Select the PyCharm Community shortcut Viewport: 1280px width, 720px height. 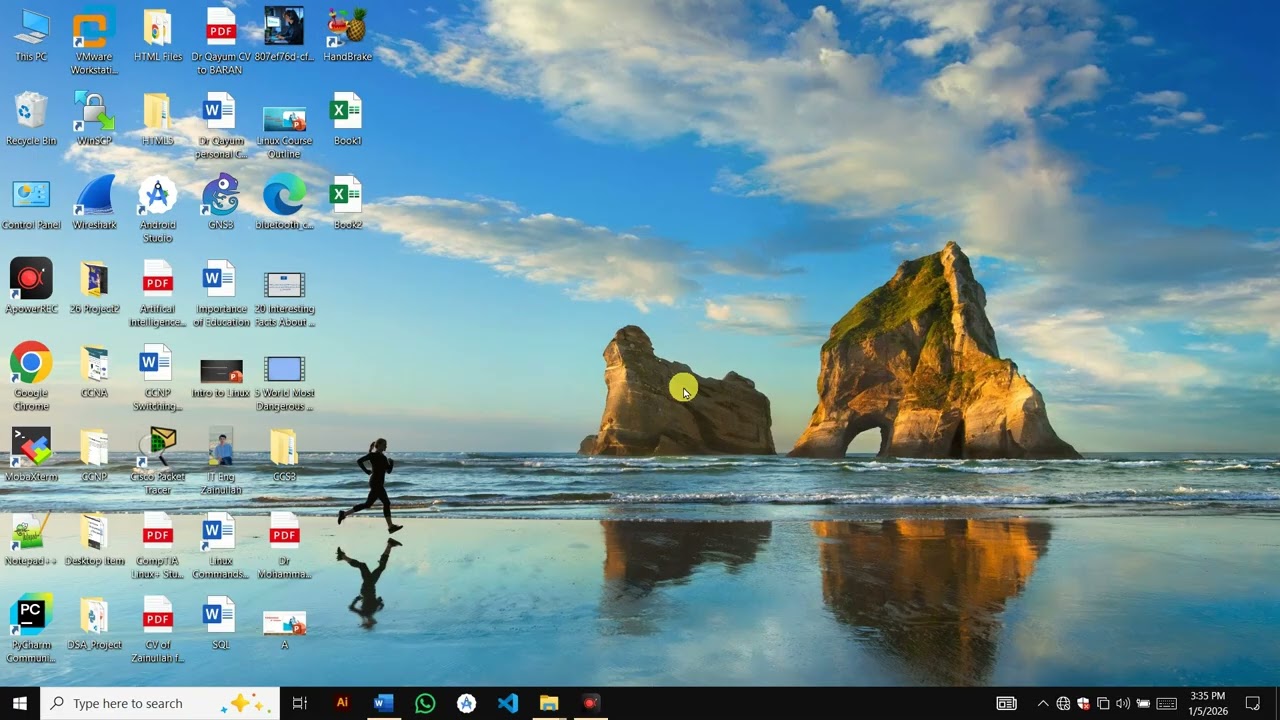(31, 630)
